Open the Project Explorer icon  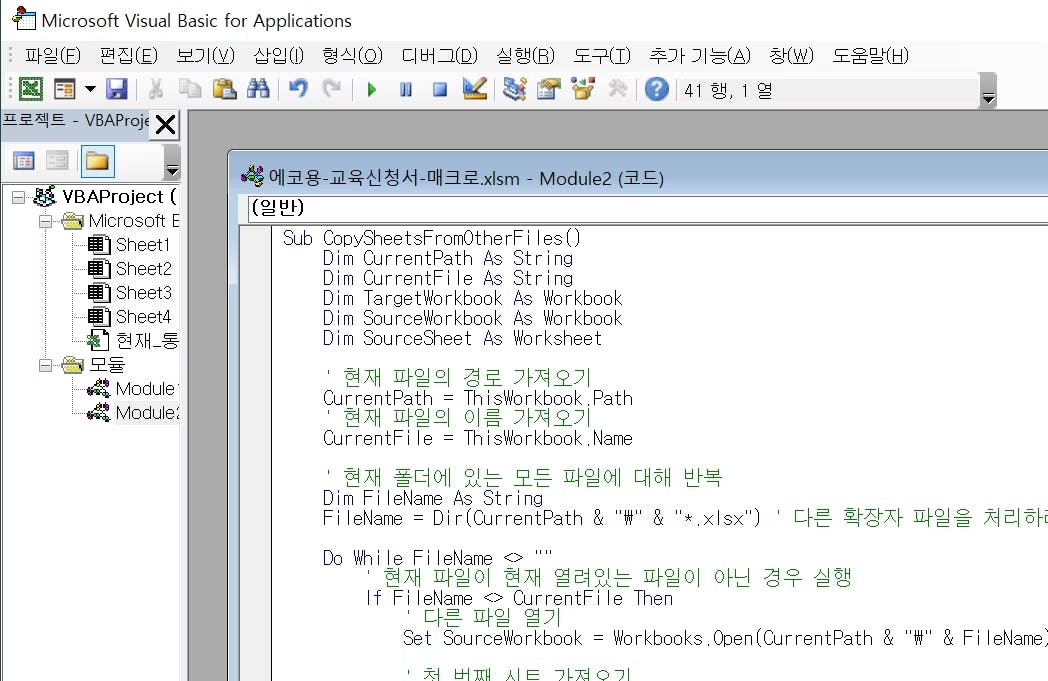pos(514,89)
